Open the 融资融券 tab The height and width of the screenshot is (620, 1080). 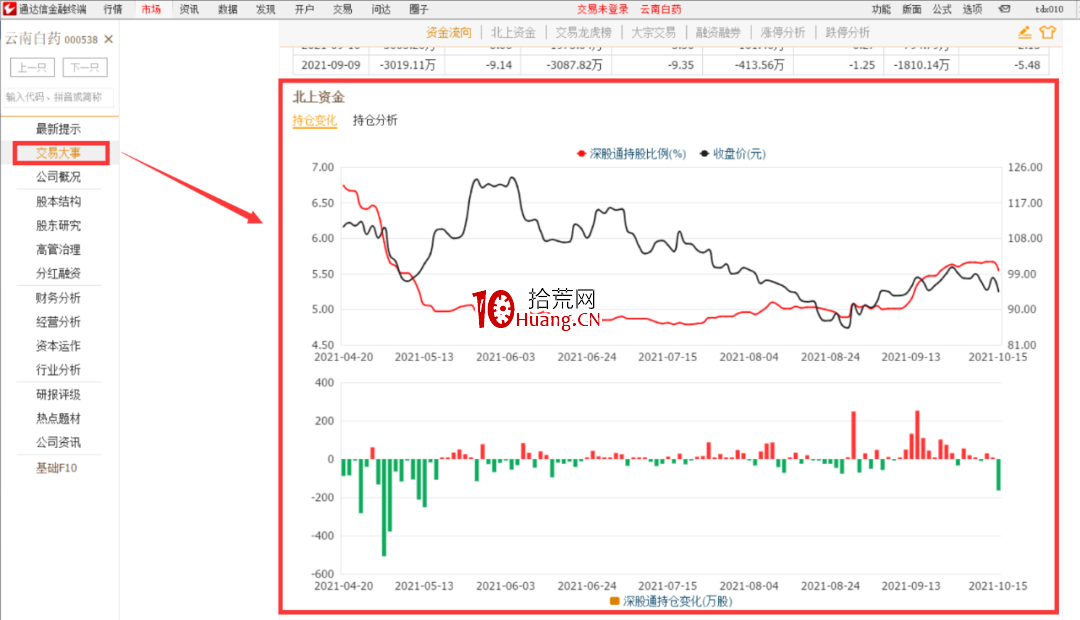[719, 32]
